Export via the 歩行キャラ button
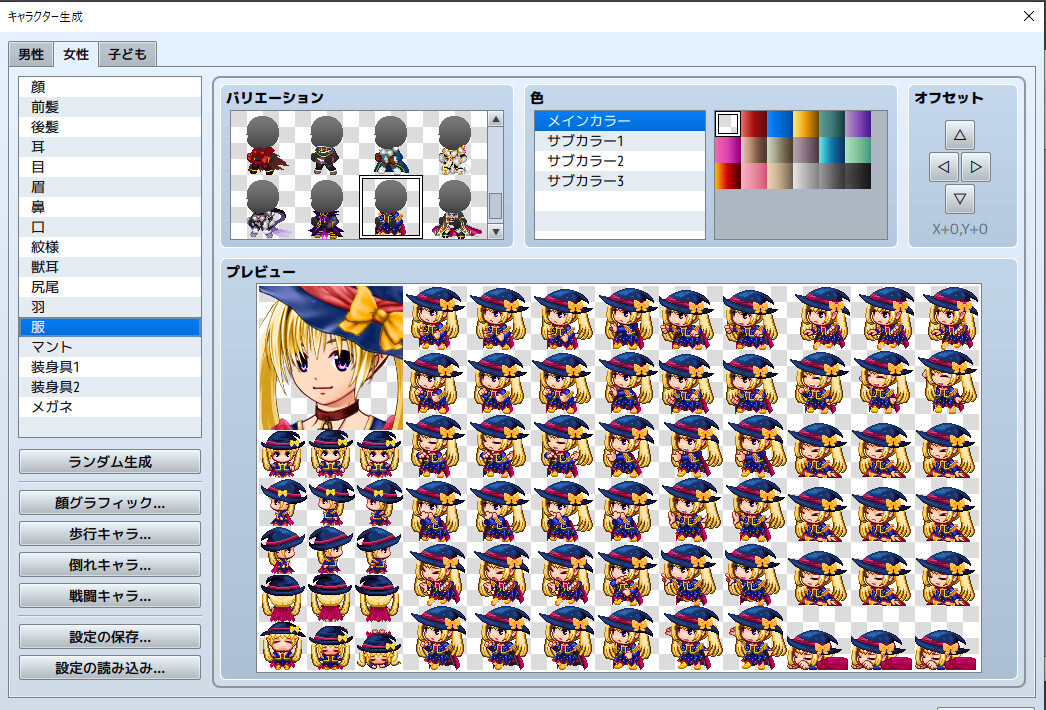The height and width of the screenshot is (710, 1046). click(x=109, y=534)
